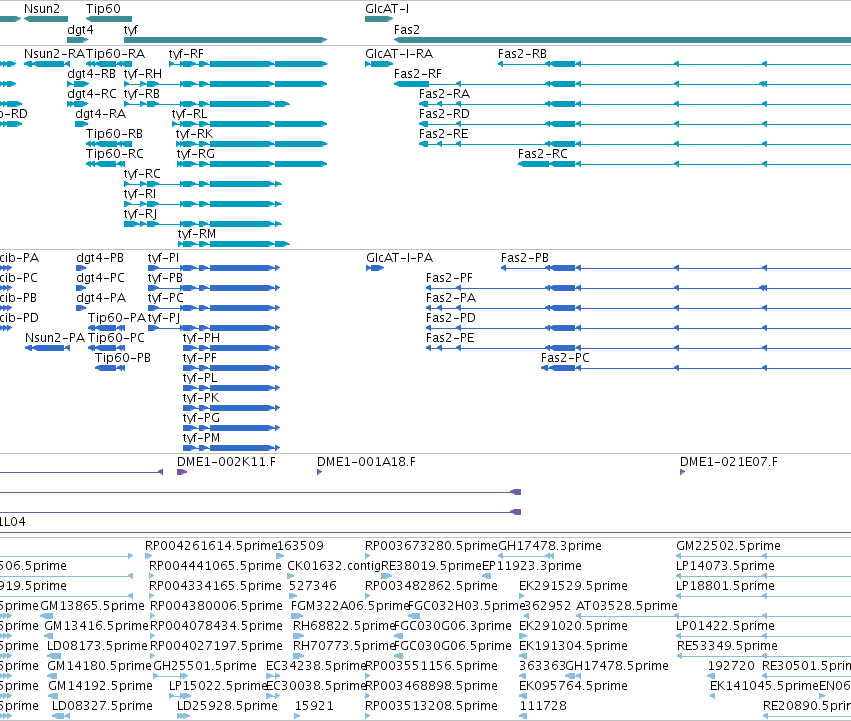This screenshot has height=721, width=851.
Task: Select EST GM13865.5prime
Action: pos(92,605)
